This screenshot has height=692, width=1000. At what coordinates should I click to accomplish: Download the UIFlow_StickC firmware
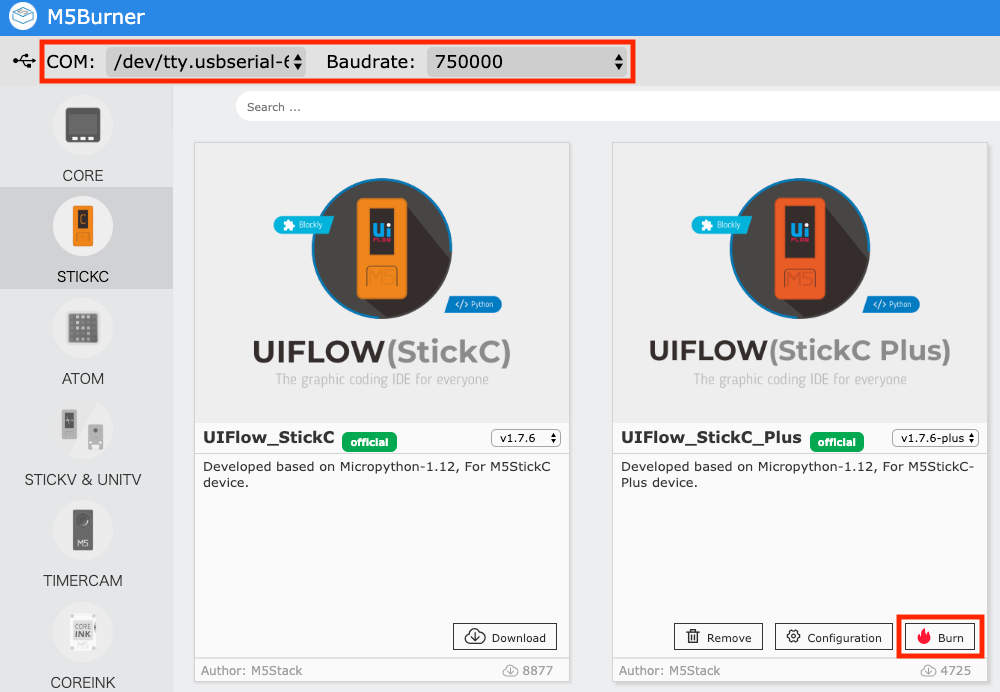coord(504,637)
